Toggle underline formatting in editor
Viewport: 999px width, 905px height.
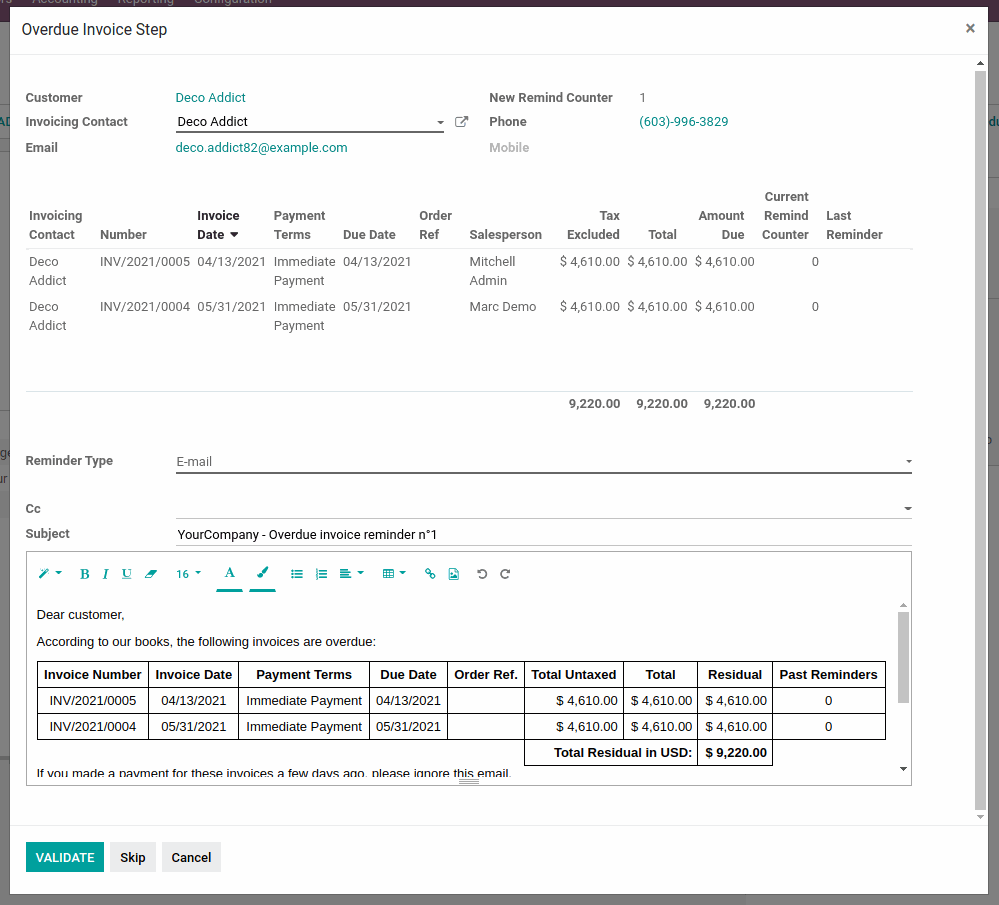pyautogui.click(x=127, y=574)
